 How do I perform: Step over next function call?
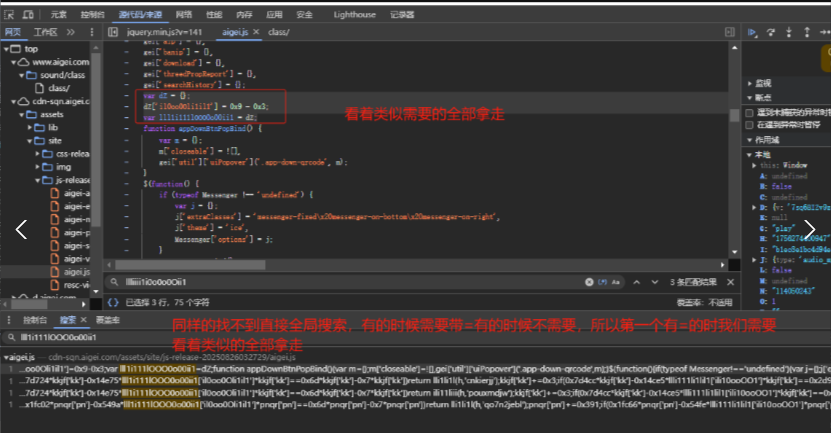coord(771,32)
